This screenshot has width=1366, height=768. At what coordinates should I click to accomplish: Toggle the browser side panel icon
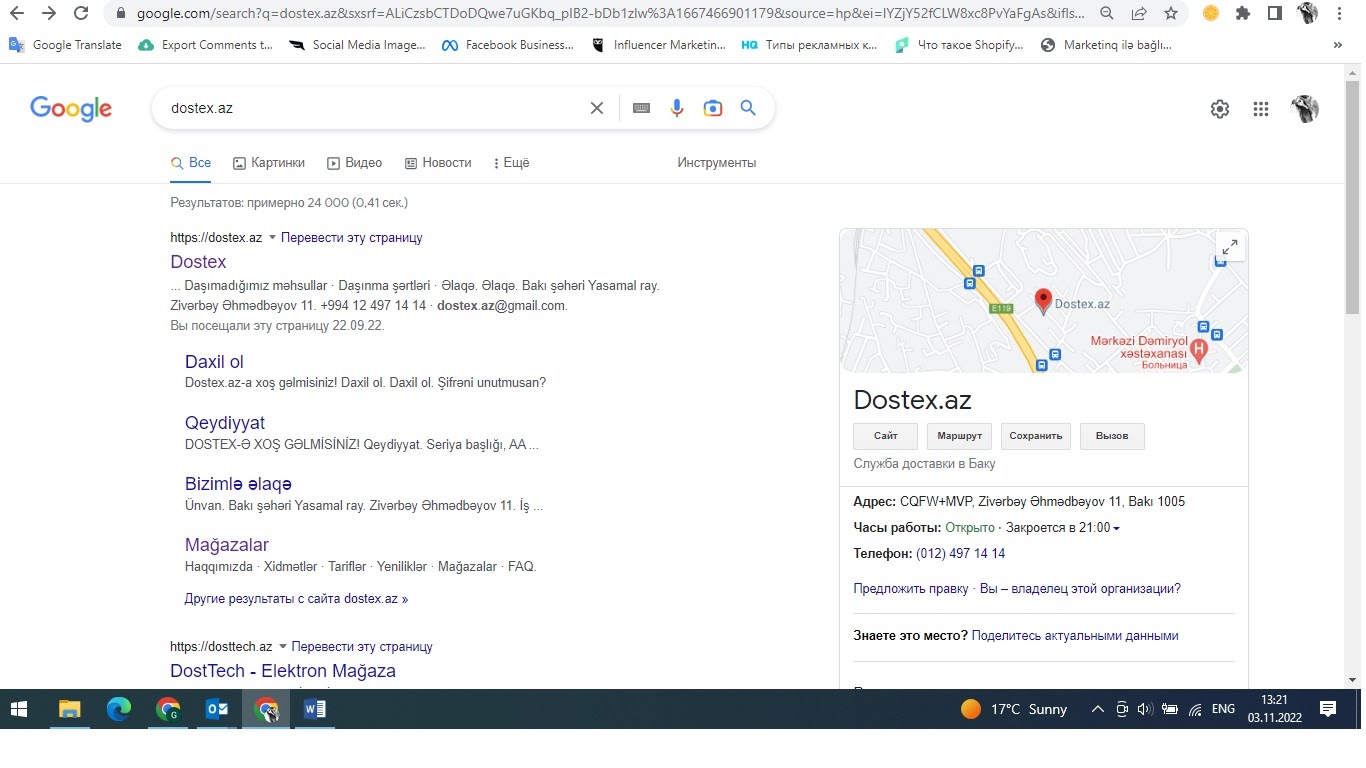(1274, 14)
